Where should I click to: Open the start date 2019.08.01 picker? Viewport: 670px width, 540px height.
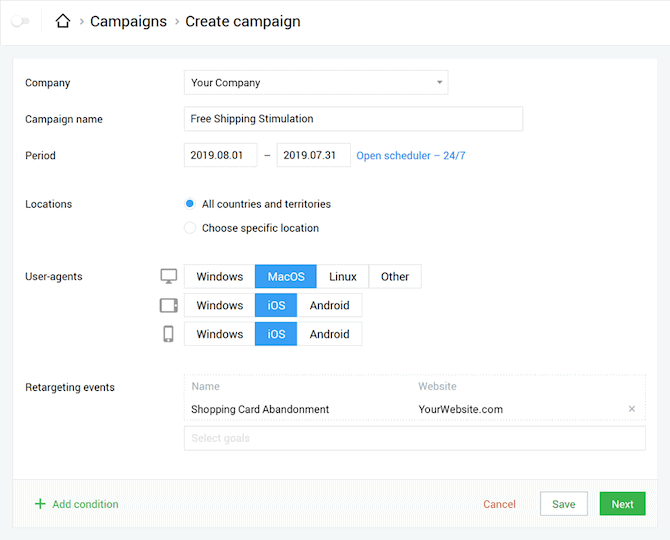point(220,155)
